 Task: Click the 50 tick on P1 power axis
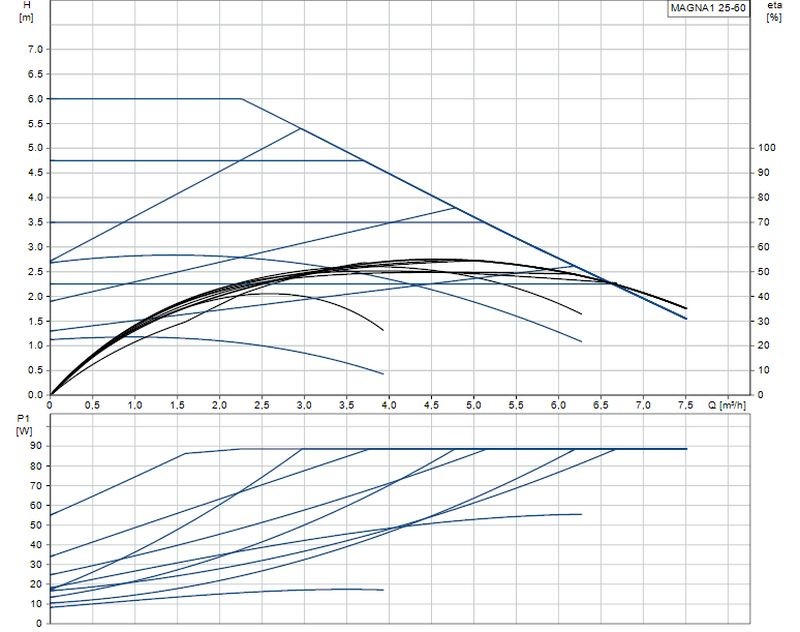[37, 525]
